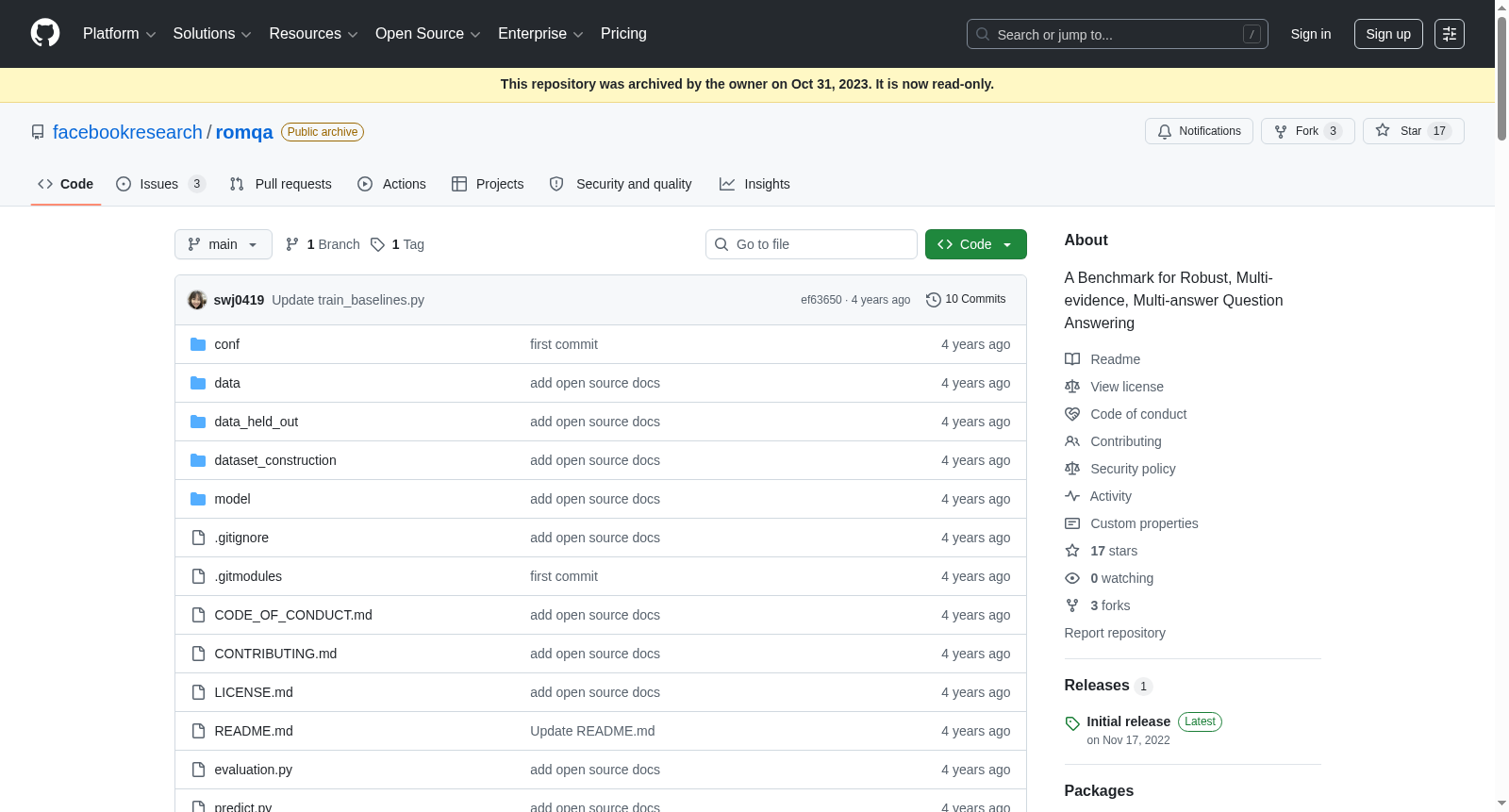
Task: Open the Insights tab
Action: coord(754,184)
